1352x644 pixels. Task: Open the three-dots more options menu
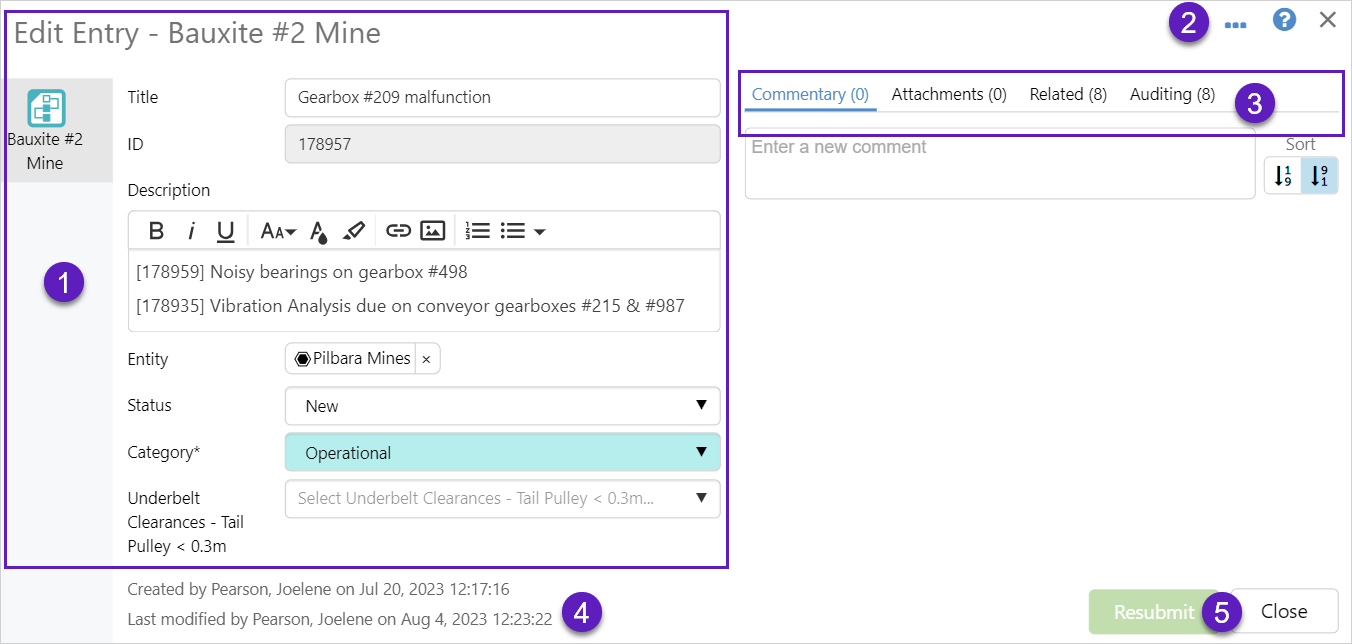tap(1235, 22)
